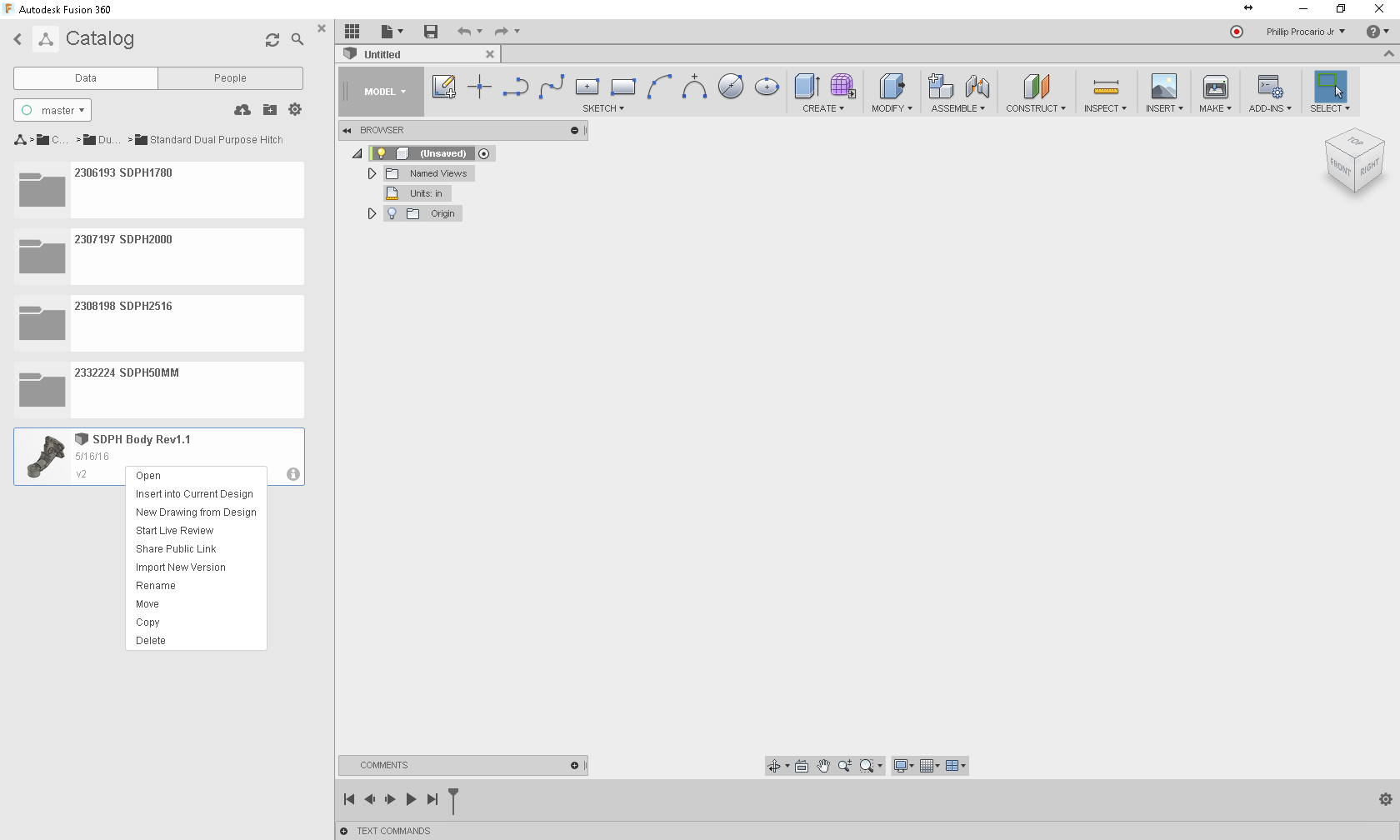Image resolution: width=1400 pixels, height=840 pixels.
Task: Select the Pan tool in the view bar
Action: pos(823,765)
